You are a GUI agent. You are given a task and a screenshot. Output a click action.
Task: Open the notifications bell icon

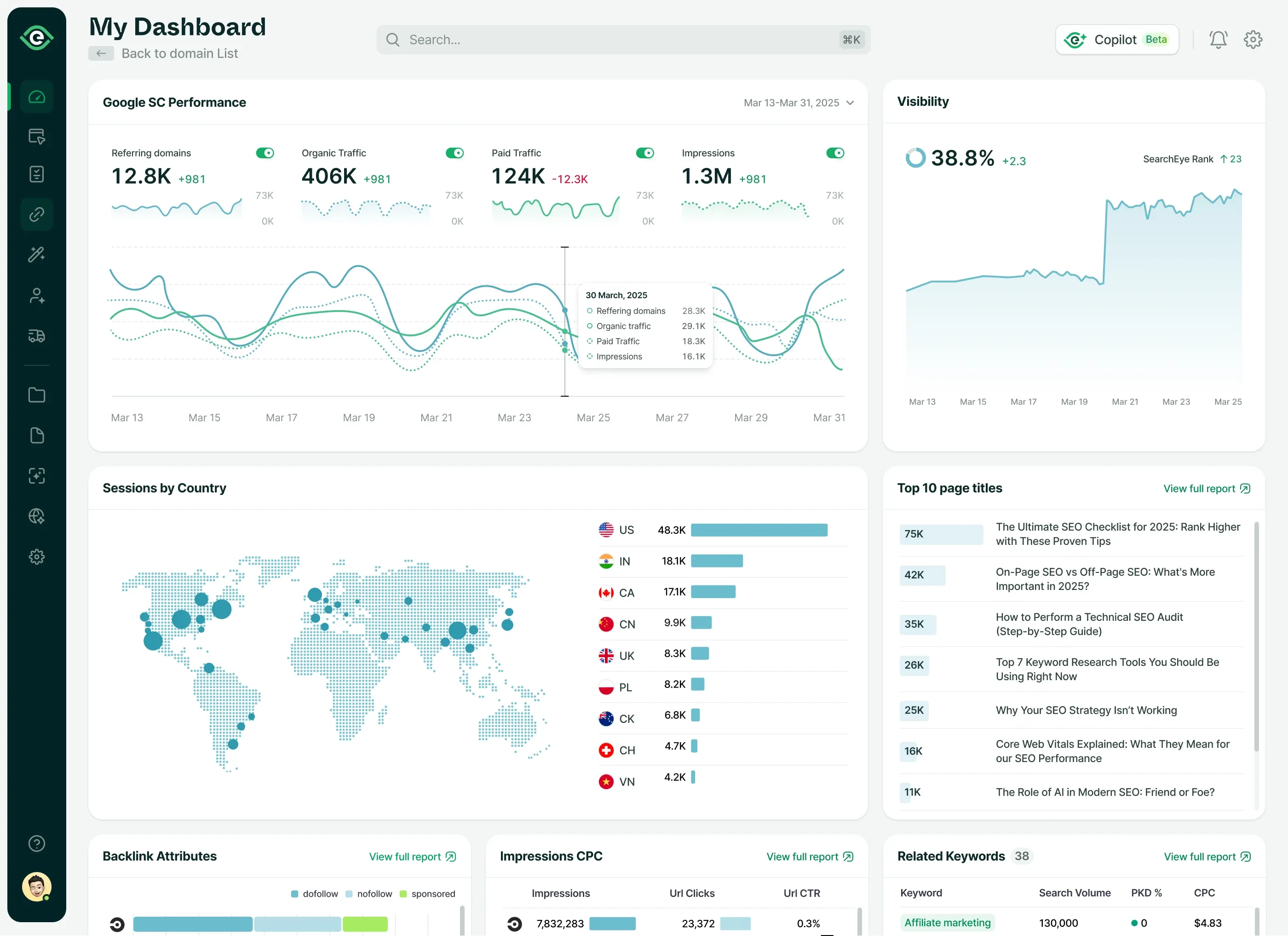point(1218,40)
